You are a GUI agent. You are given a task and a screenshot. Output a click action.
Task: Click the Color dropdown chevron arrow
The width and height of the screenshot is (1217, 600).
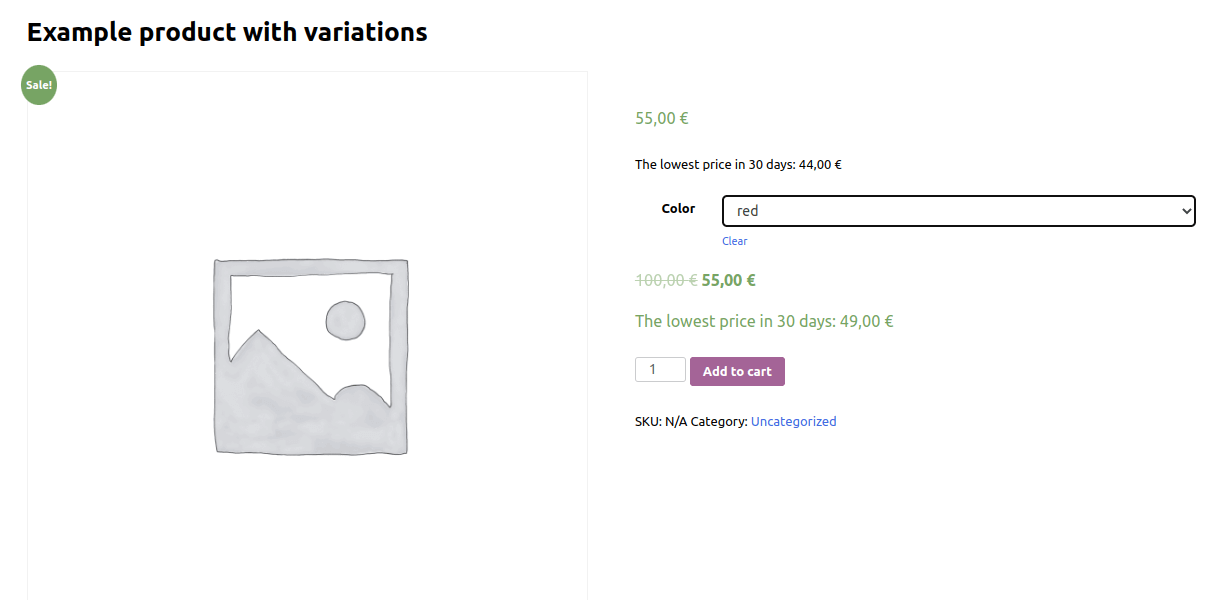[1186, 211]
